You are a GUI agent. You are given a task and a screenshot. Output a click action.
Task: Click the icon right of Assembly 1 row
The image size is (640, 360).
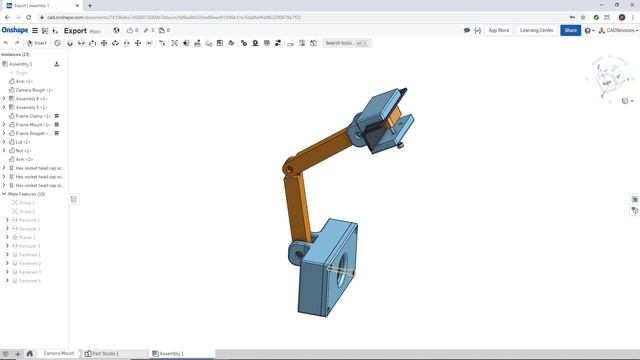tap(57, 64)
